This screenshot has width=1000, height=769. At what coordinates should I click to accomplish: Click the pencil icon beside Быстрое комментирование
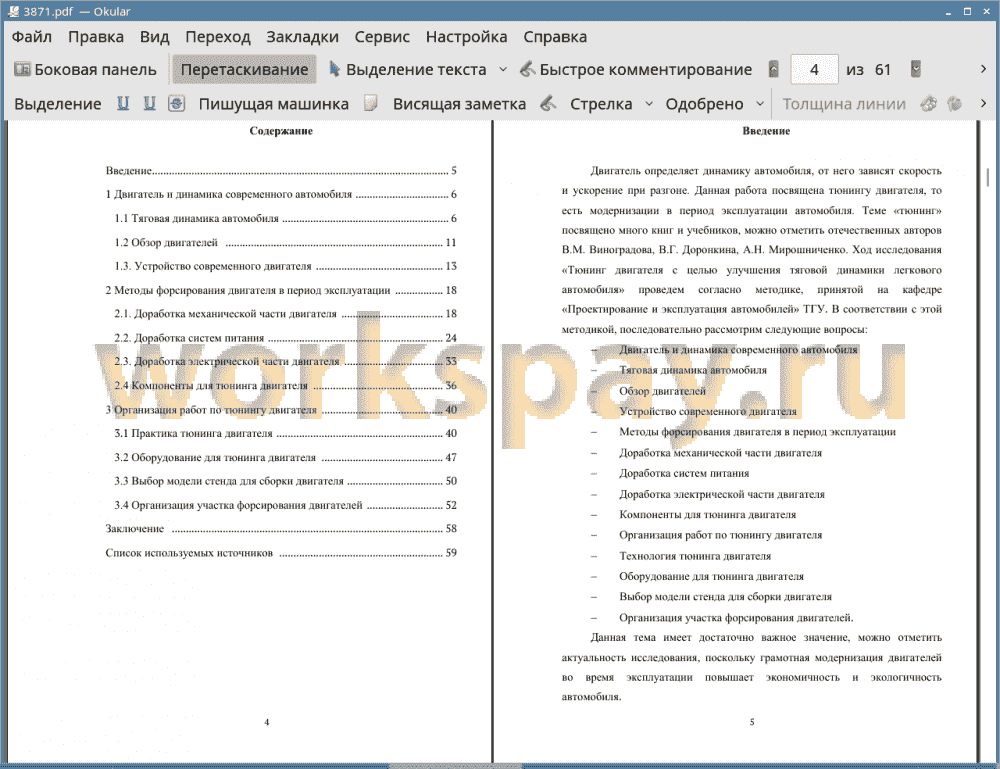point(527,69)
